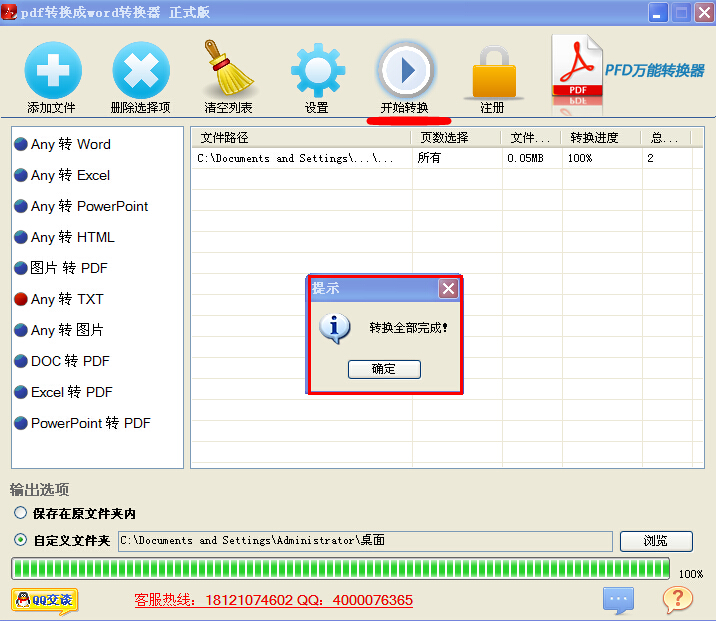Select DOC 转 PDF mode
Viewport: 716px width, 621px height.
click(62, 361)
